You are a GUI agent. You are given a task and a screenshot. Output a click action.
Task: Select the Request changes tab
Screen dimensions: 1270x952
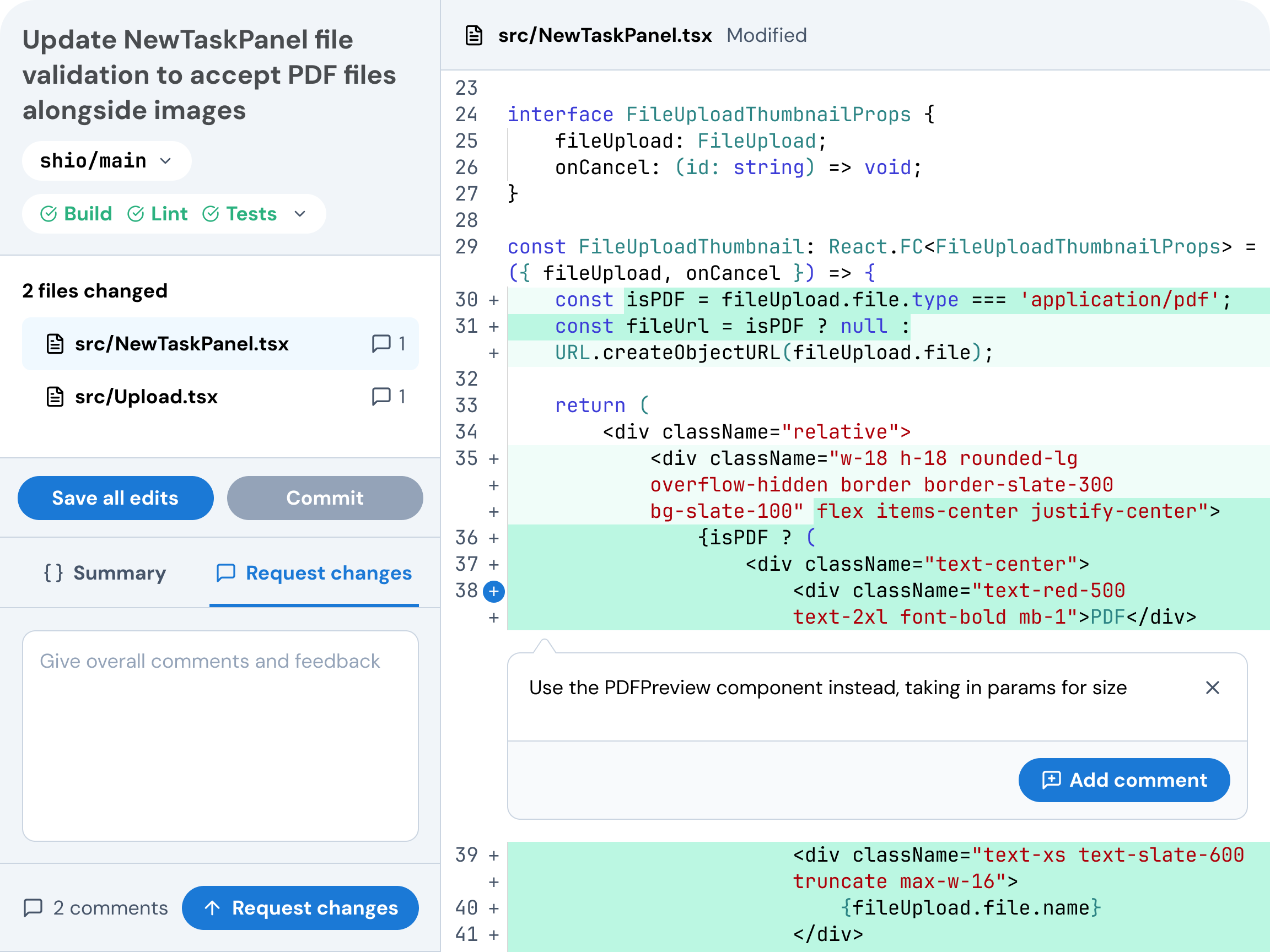[x=314, y=573]
